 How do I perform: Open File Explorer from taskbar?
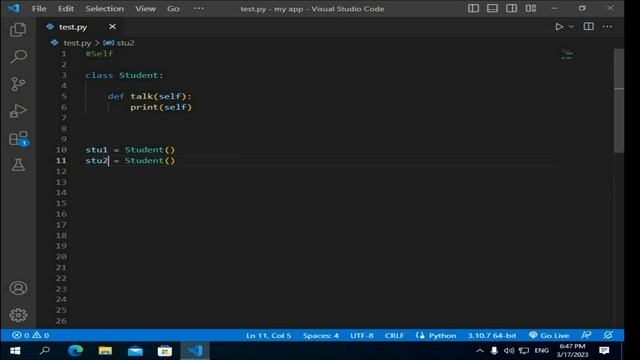pyautogui.click(x=105, y=351)
